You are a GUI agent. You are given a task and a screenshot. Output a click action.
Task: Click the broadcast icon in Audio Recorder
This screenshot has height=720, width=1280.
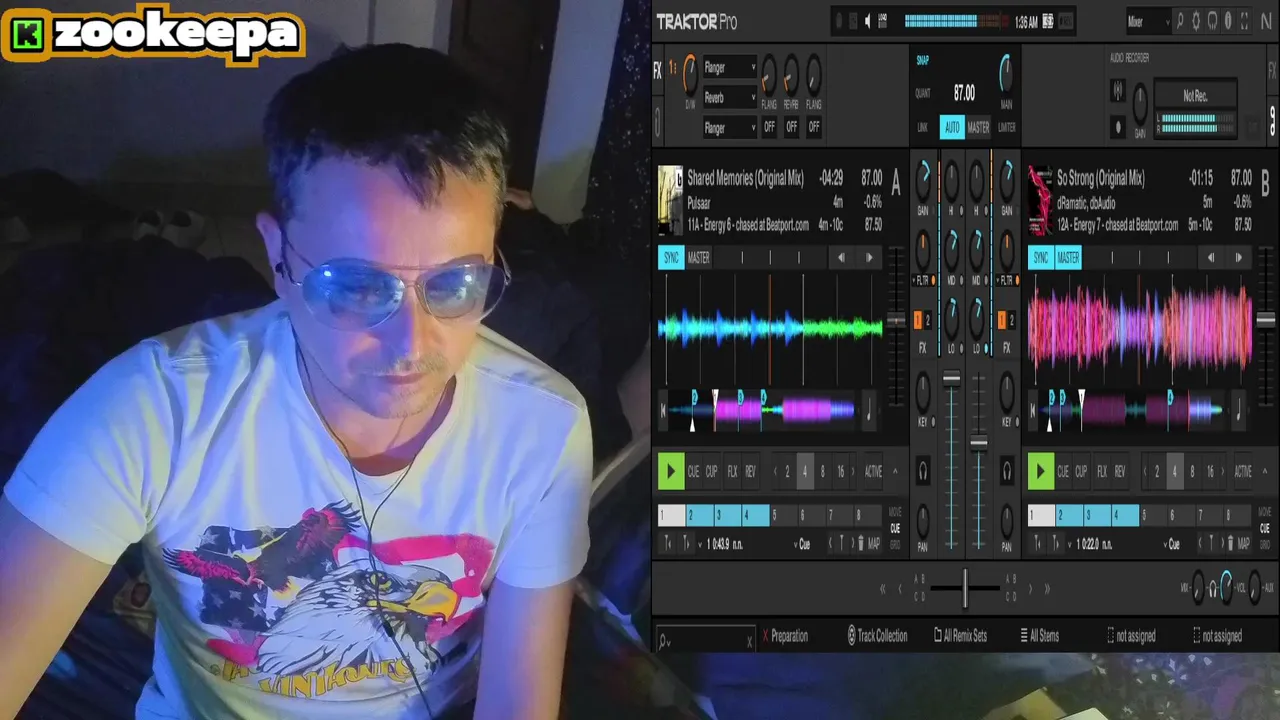[x=1118, y=91]
